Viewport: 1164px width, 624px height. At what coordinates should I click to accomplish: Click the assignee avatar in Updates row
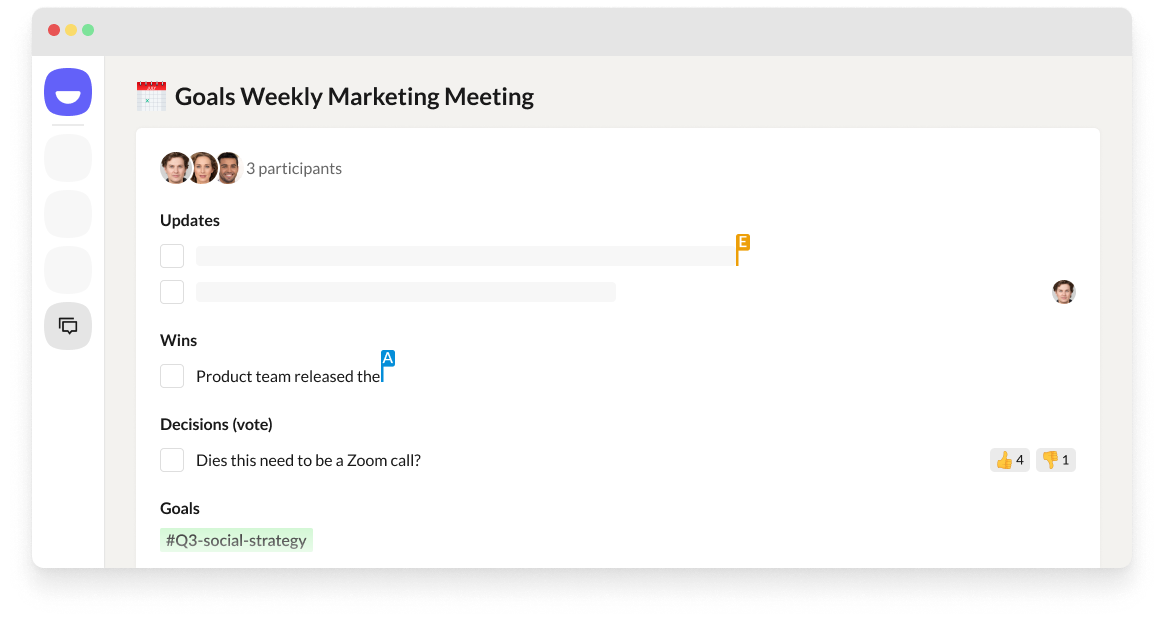1063,292
